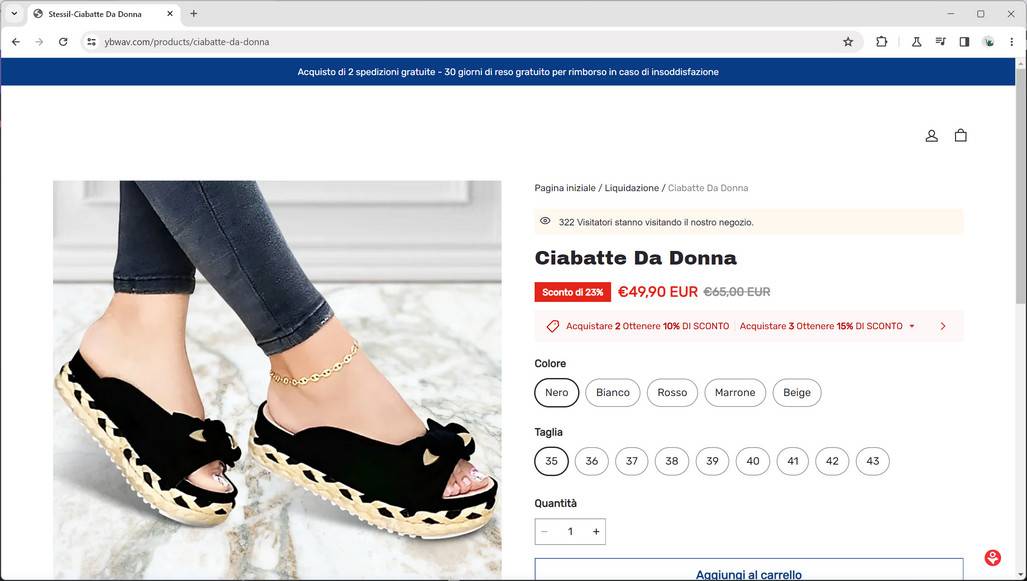
Task: Reload the current page
Action: [x=63, y=42]
